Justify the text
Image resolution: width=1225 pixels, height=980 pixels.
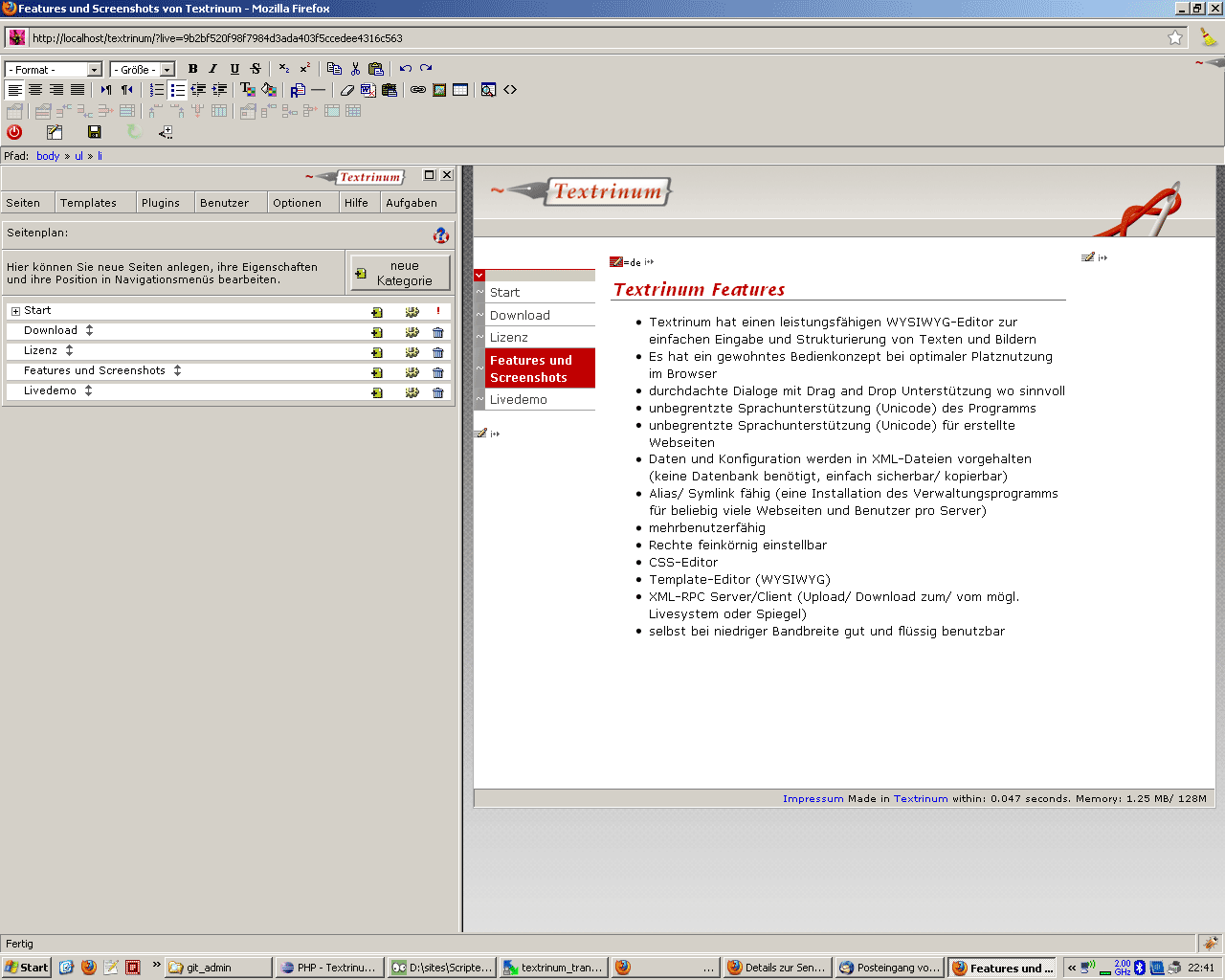click(78, 90)
